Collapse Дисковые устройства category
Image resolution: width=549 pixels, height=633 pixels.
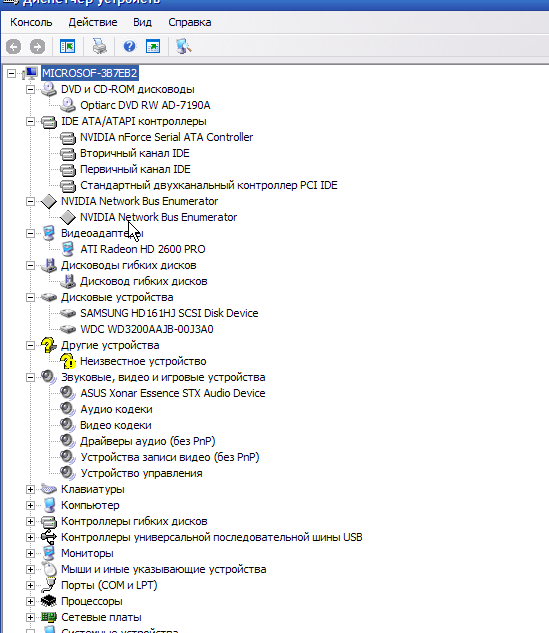30,298
